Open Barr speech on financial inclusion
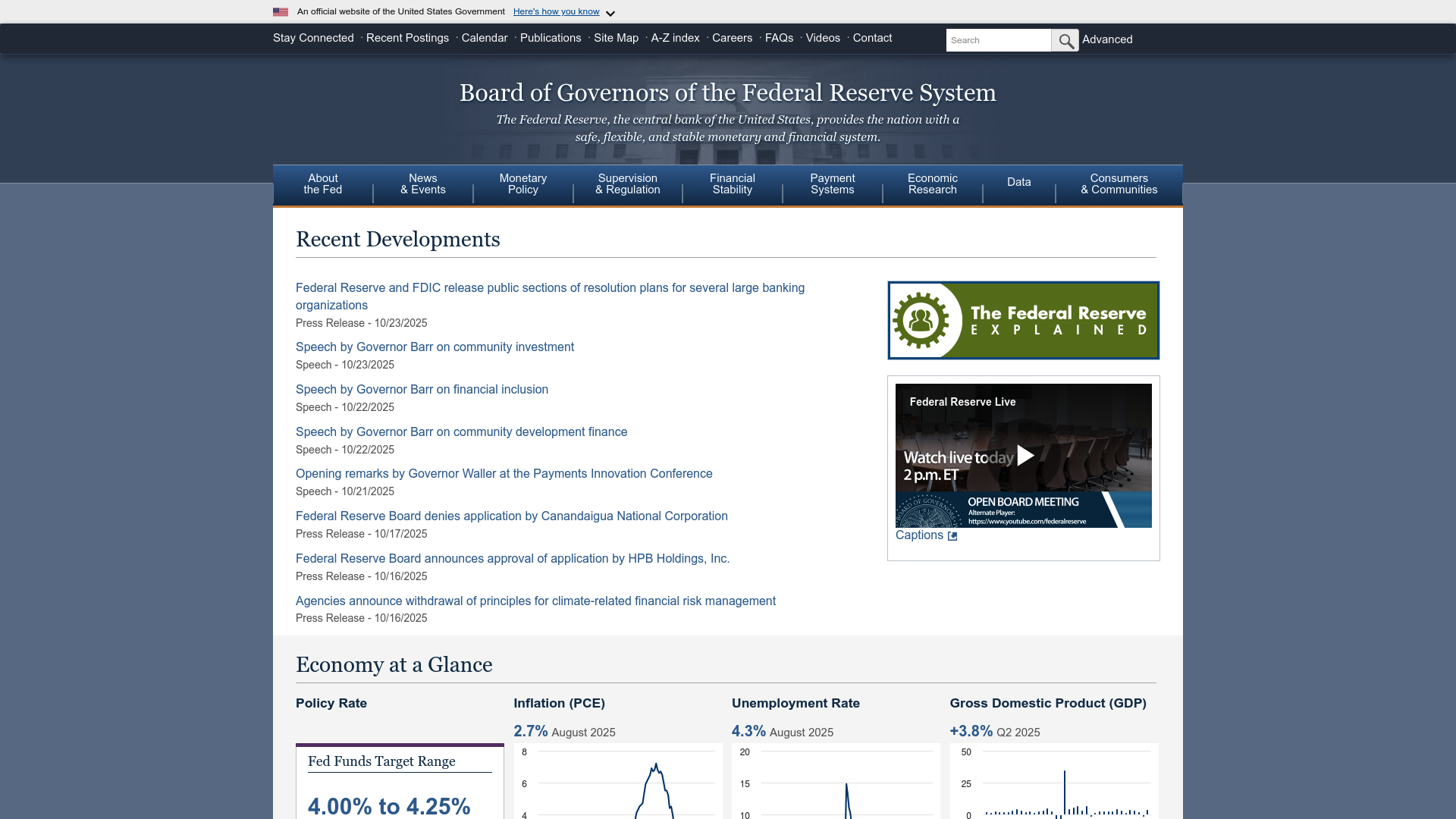The image size is (1456, 819). (x=422, y=390)
